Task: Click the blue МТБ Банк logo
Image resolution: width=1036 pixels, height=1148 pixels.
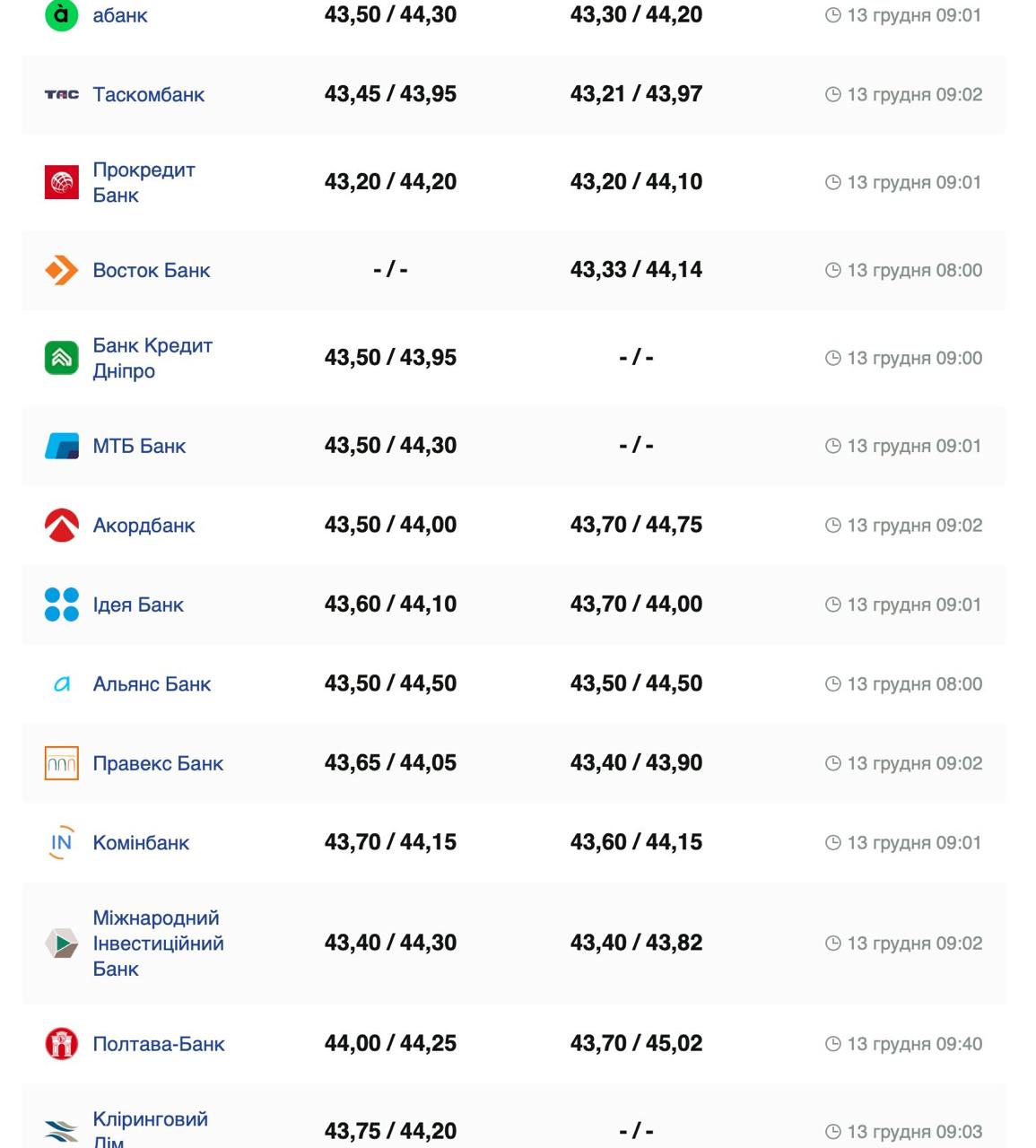Action: point(61,446)
